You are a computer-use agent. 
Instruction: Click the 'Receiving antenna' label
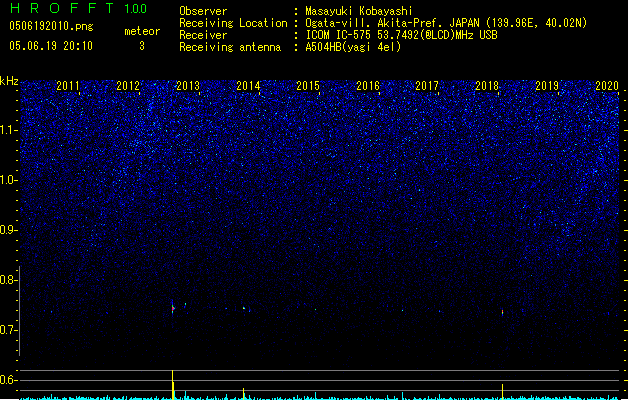(230, 47)
